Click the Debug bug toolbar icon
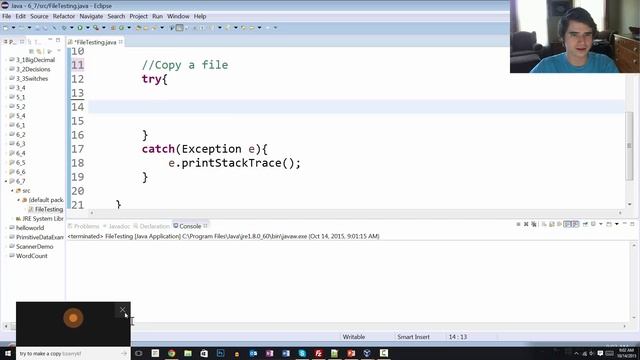The image size is (640, 360). click(x=64, y=28)
